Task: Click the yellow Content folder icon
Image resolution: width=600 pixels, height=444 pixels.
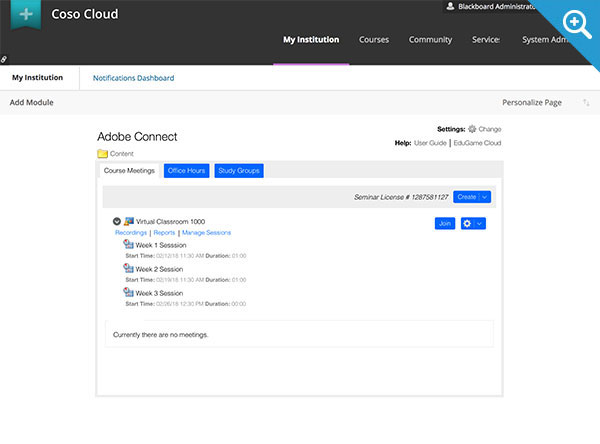Action: [x=102, y=154]
